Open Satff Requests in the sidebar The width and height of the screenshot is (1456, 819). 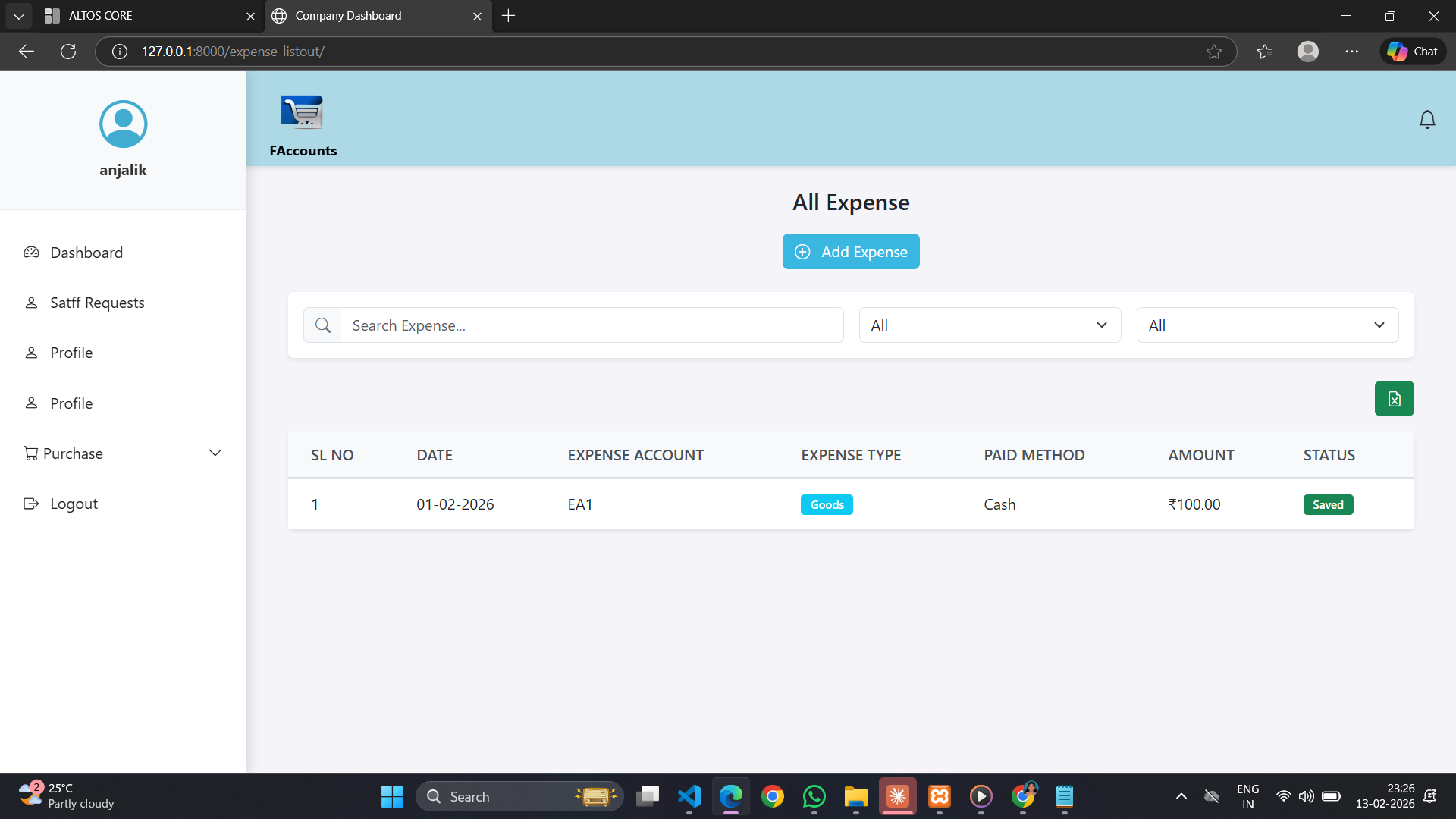(96, 303)
